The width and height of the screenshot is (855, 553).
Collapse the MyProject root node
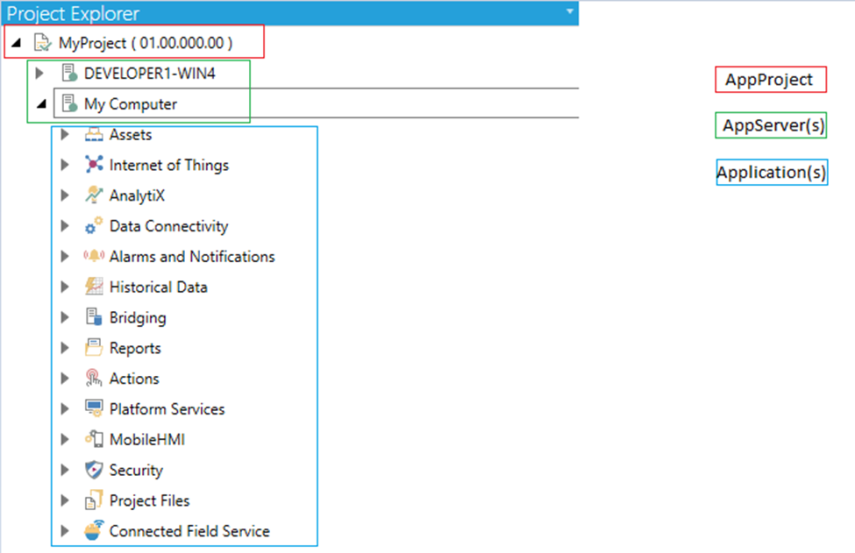tap(16, 43)
